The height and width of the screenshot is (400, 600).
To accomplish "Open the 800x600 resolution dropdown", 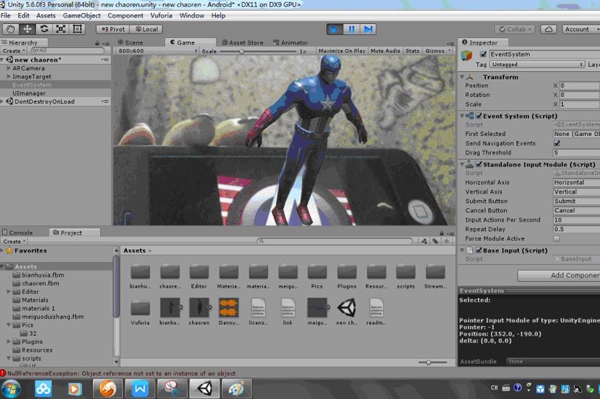I will click(x=157, y=51).
